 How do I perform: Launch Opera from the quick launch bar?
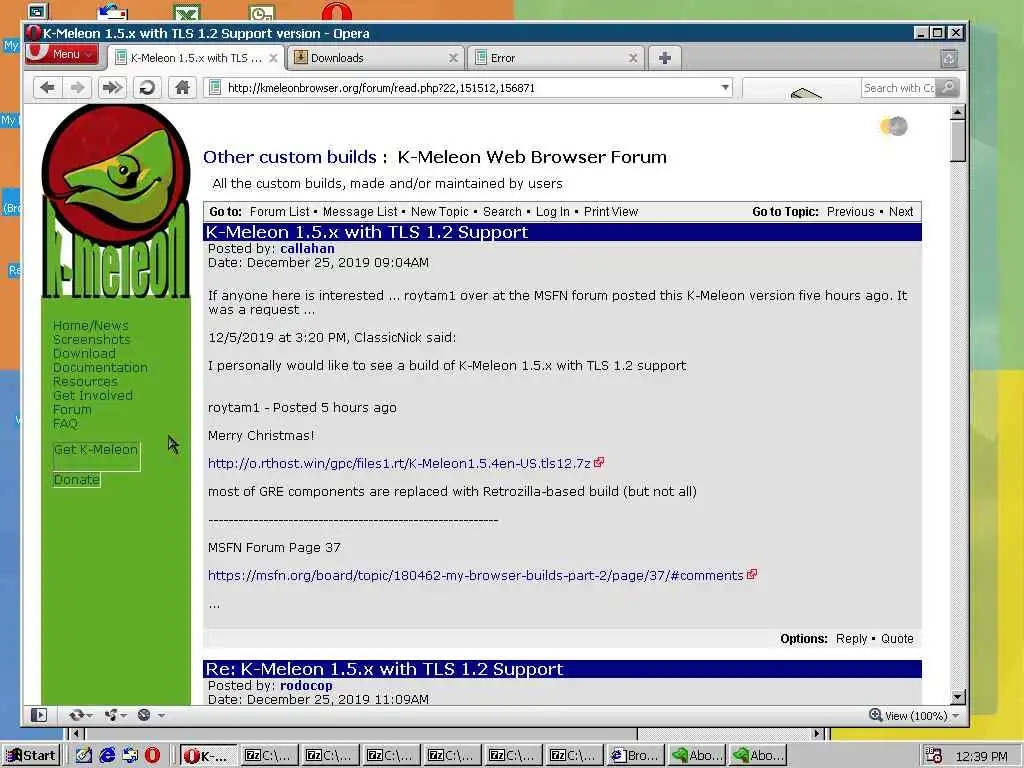pos(152,756)
